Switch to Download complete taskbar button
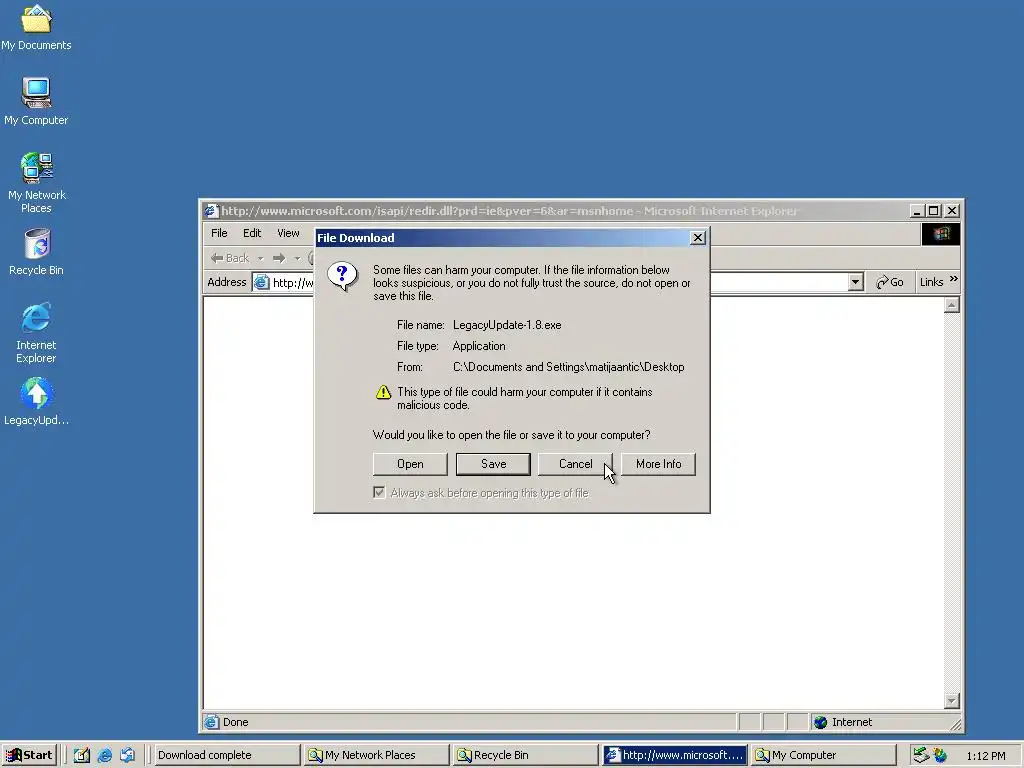This screenshot has width=1024, height=768. coord(227,755)
